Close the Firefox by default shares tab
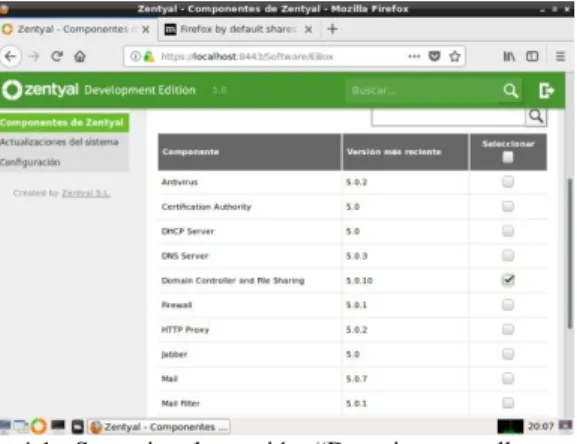 click(308, 29)
